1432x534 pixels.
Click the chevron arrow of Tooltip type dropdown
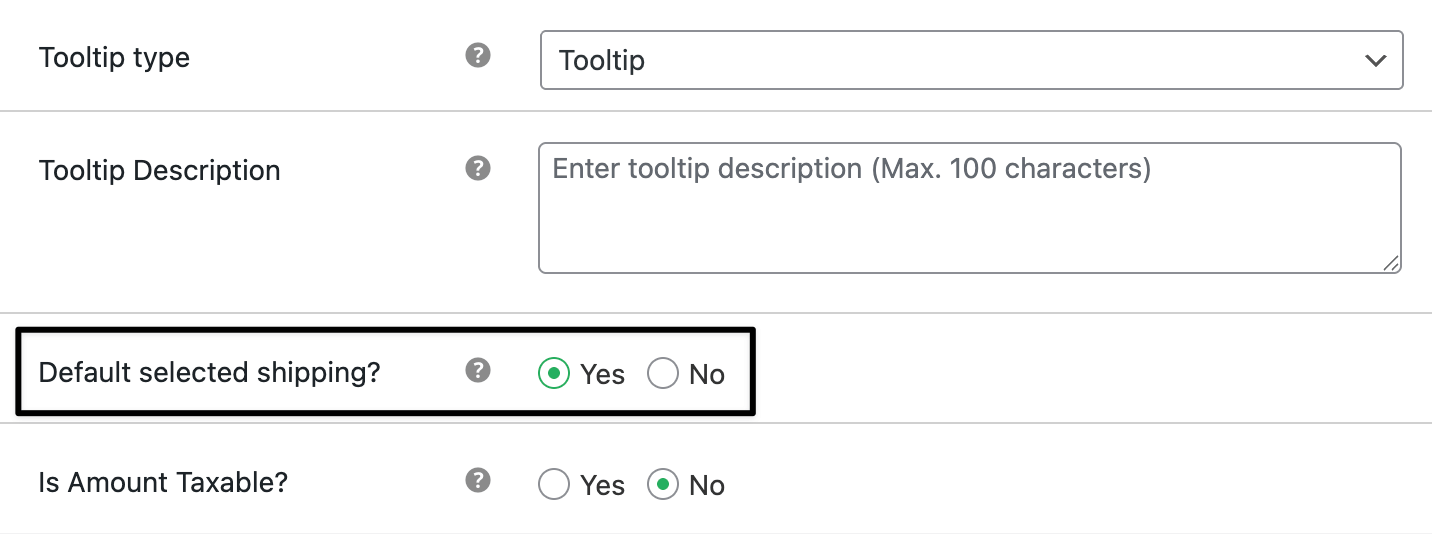tap(1375, 60)
